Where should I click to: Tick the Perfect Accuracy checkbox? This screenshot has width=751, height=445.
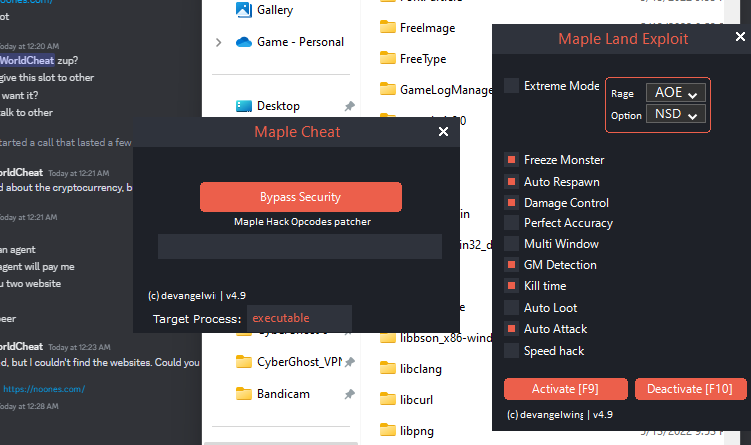click(x=512, y=223)
